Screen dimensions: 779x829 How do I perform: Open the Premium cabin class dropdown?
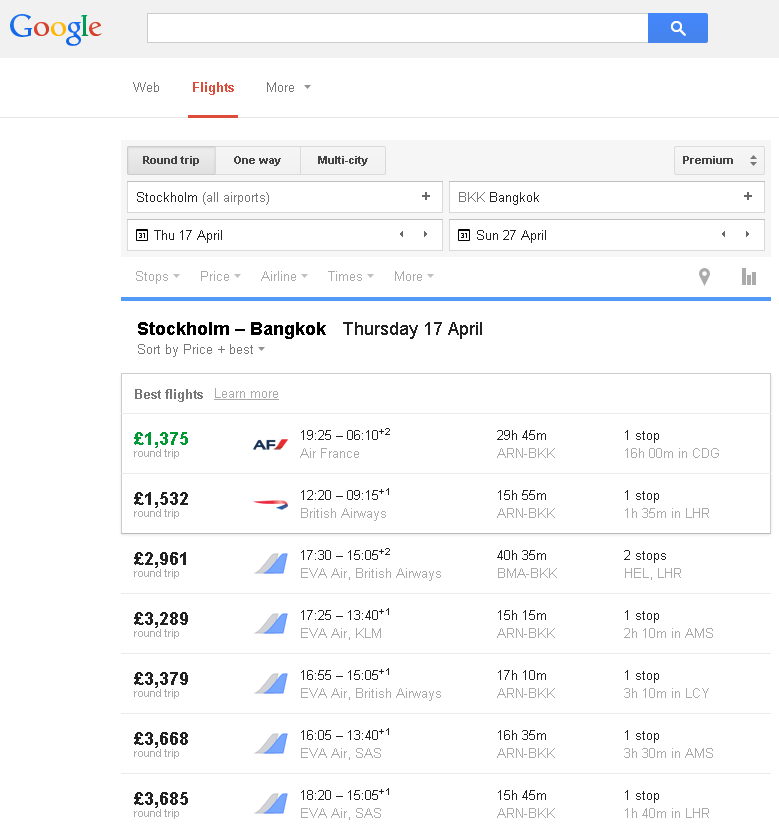click(x=719, y=160)
